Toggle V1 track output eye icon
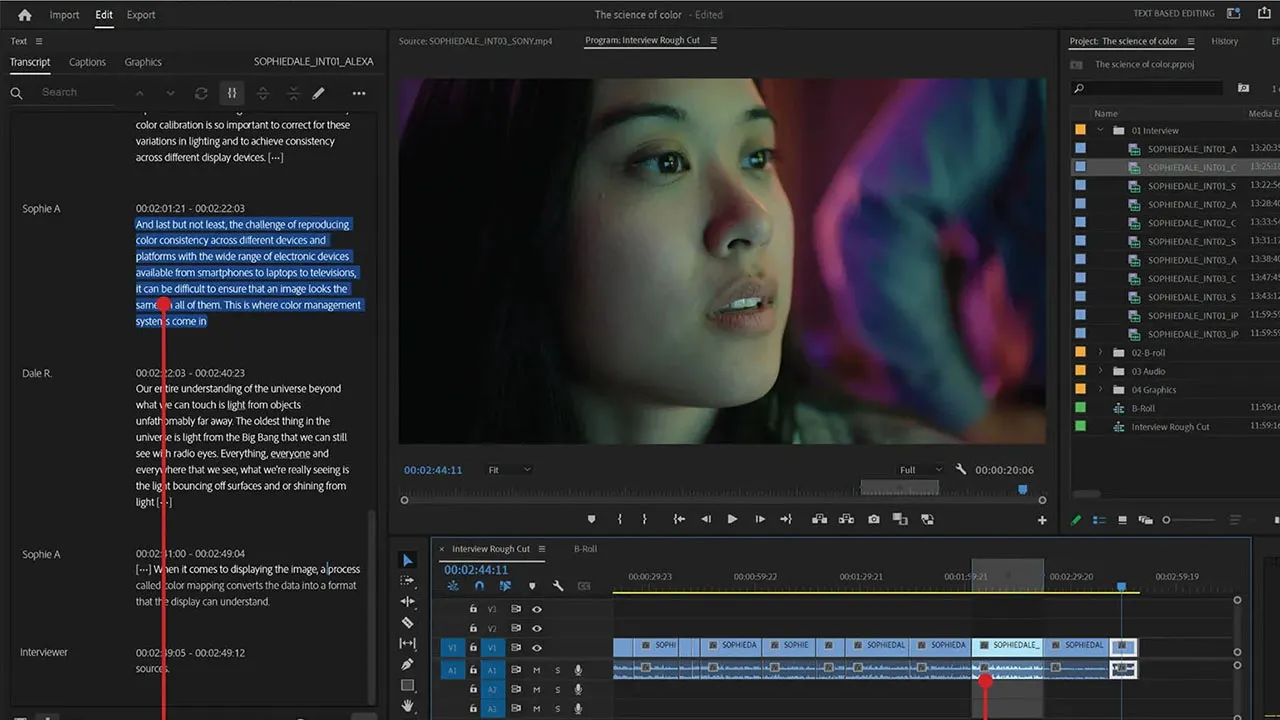 (x=537, y=648)
